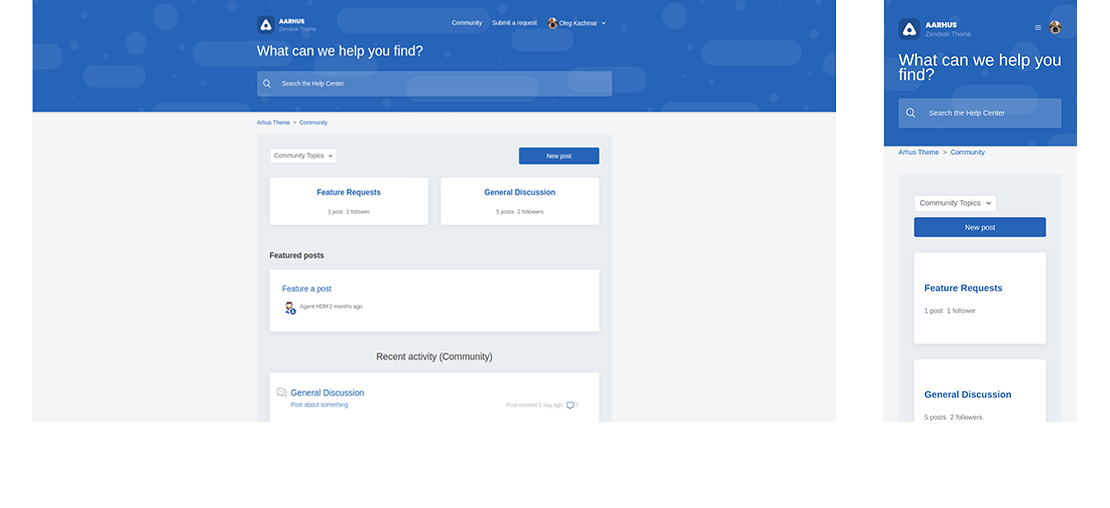Click the desktop Search the Help Center field
This screenshot has width=1110, height=508.
click(440, 84)
